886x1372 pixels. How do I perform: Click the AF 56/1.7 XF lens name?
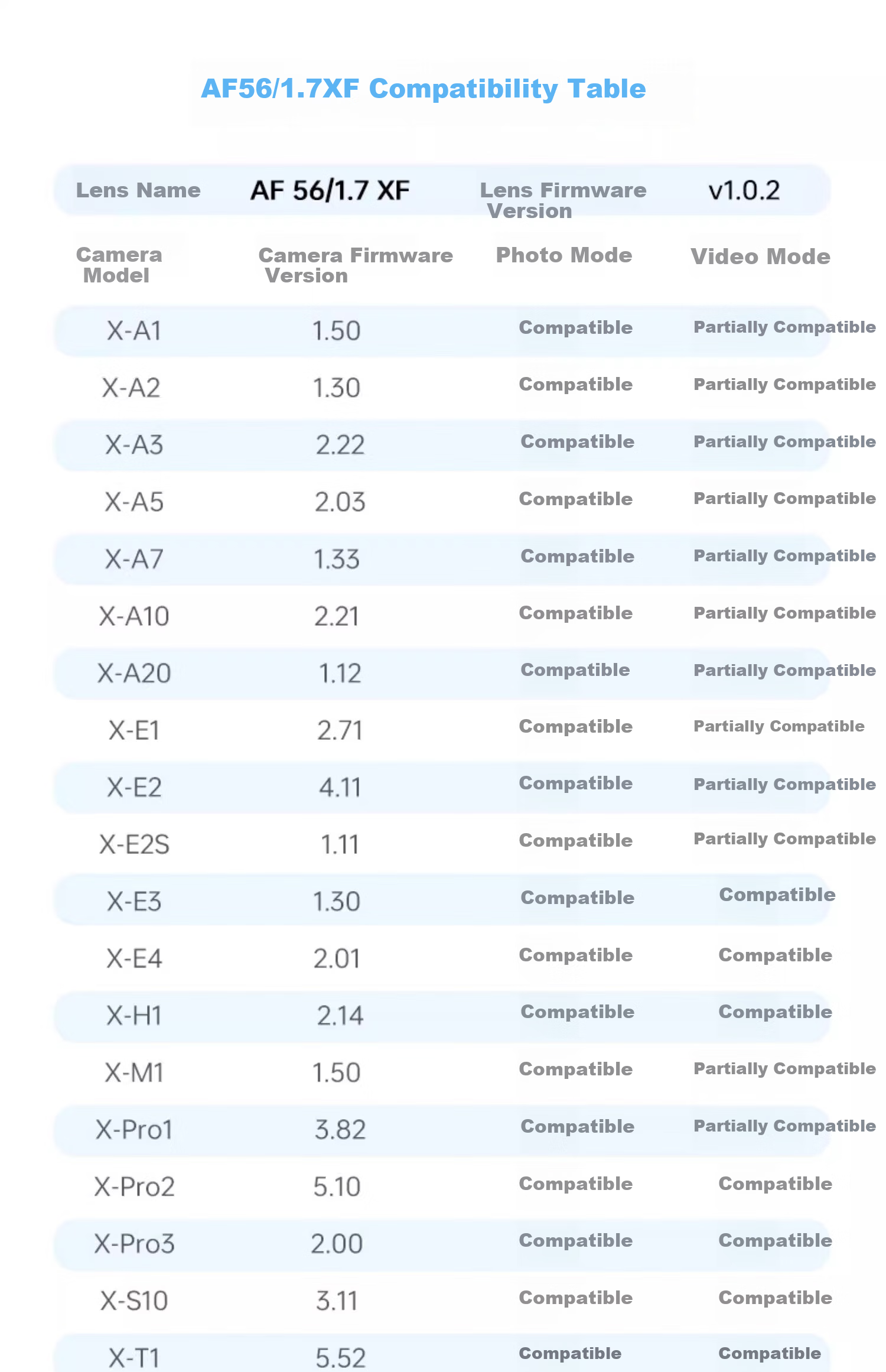pos(330,190)
